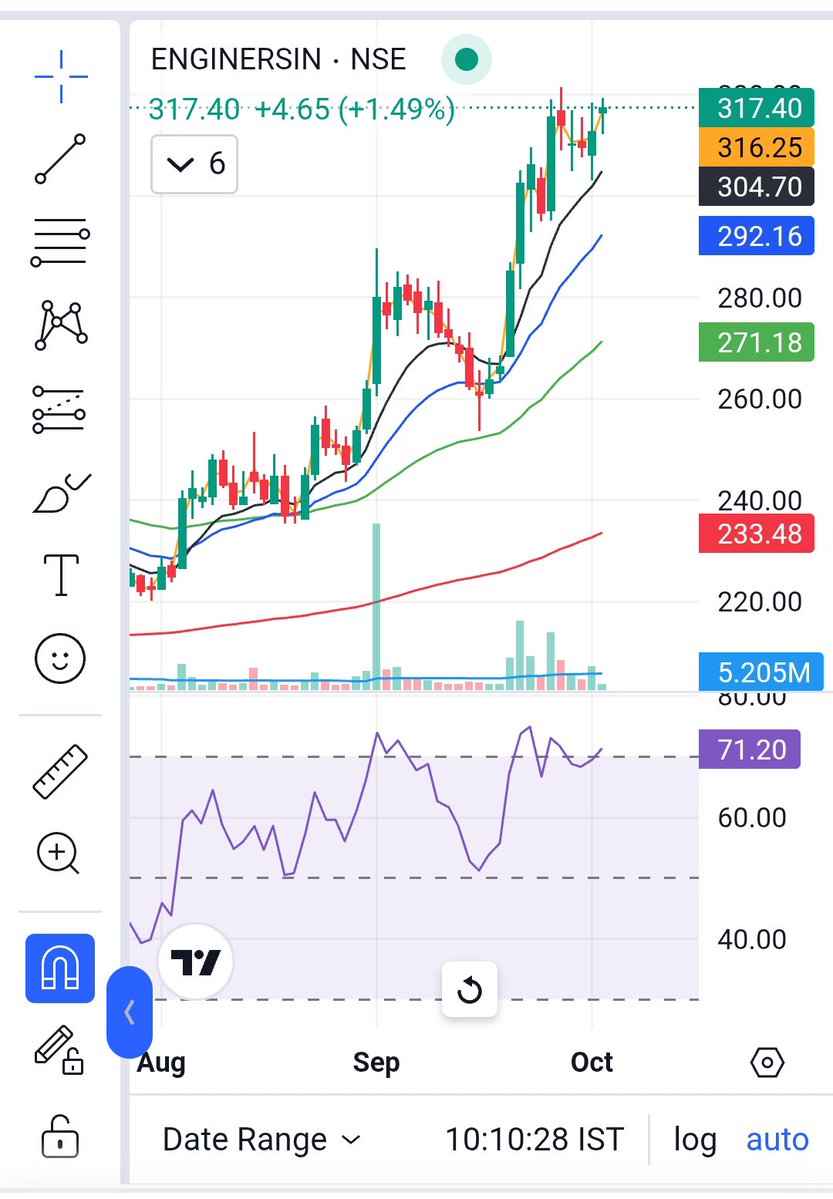Image resolution: width=833 pixels, height=1199 pixels.
Task: Select the crosshair cursor tool
Action: (x=61, y=76)
